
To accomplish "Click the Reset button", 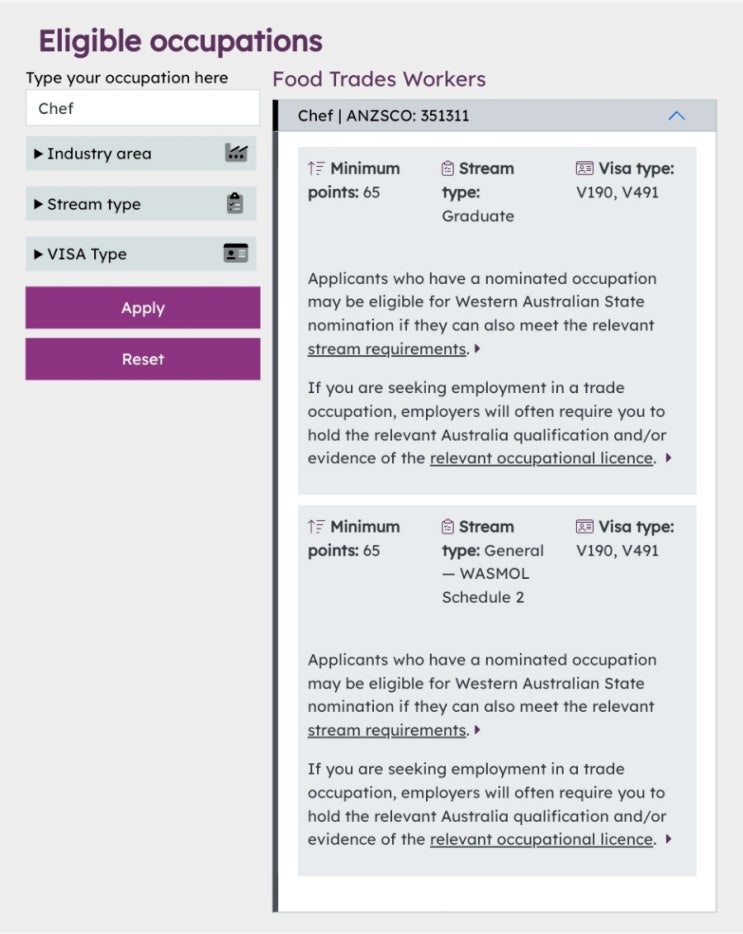I will point(143,359).
